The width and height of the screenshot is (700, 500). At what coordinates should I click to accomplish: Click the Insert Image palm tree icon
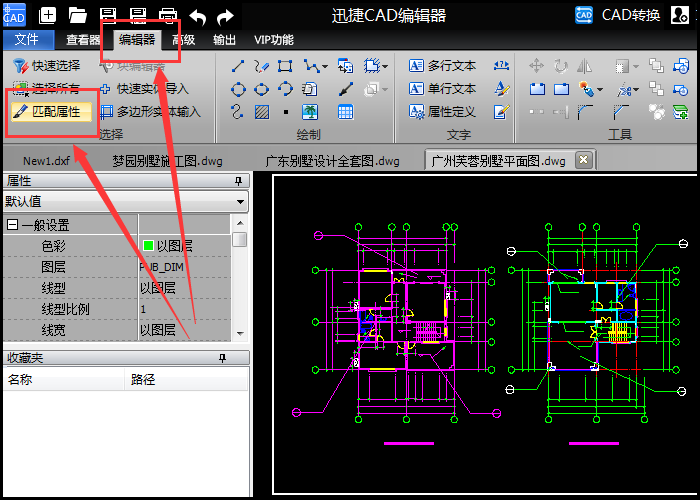[x=310, y=112]
